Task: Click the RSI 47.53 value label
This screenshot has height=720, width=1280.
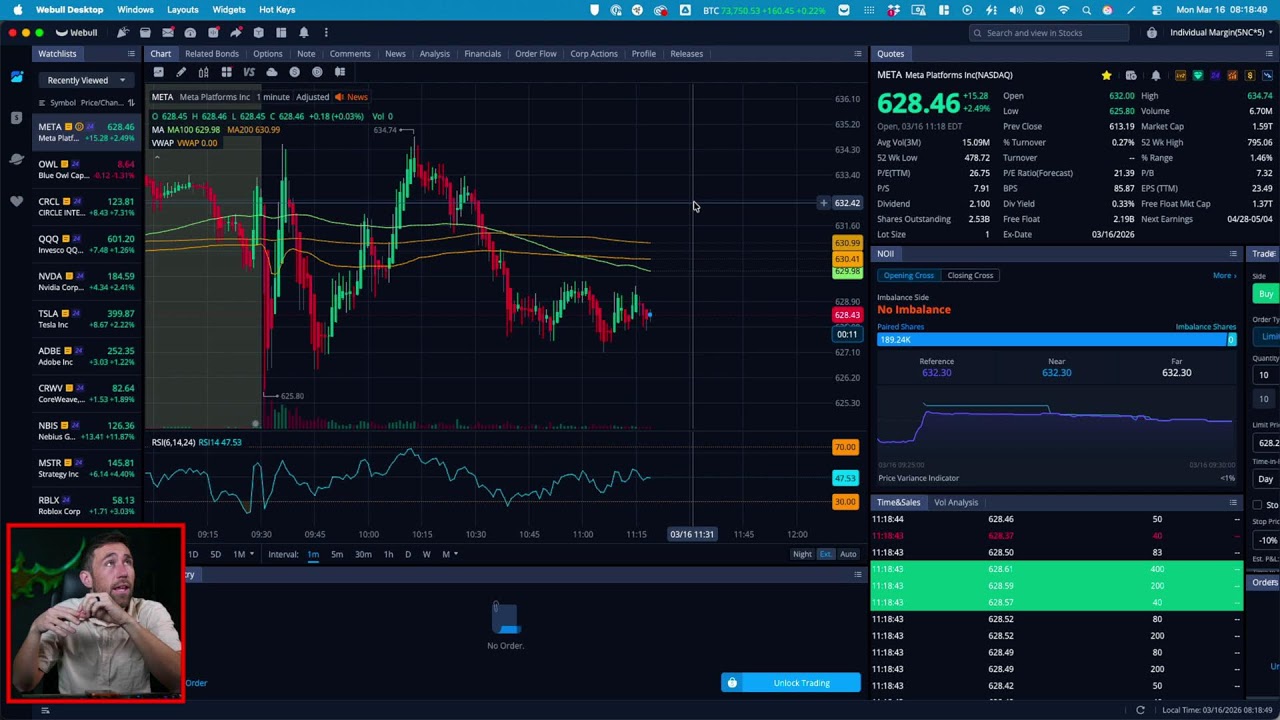Action: [845, 478]
